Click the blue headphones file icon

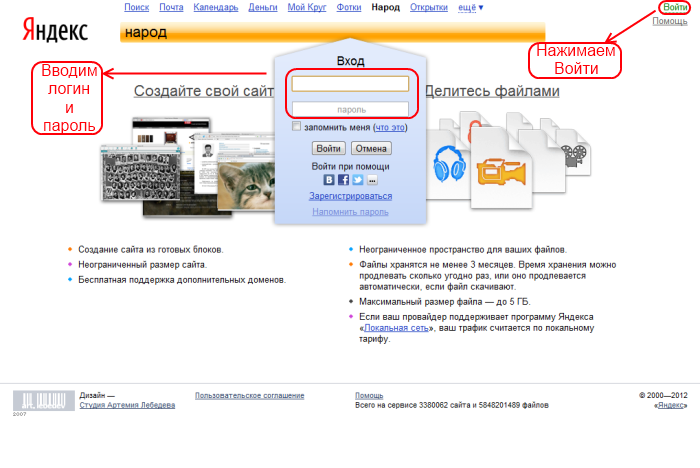tap(449, 163)
